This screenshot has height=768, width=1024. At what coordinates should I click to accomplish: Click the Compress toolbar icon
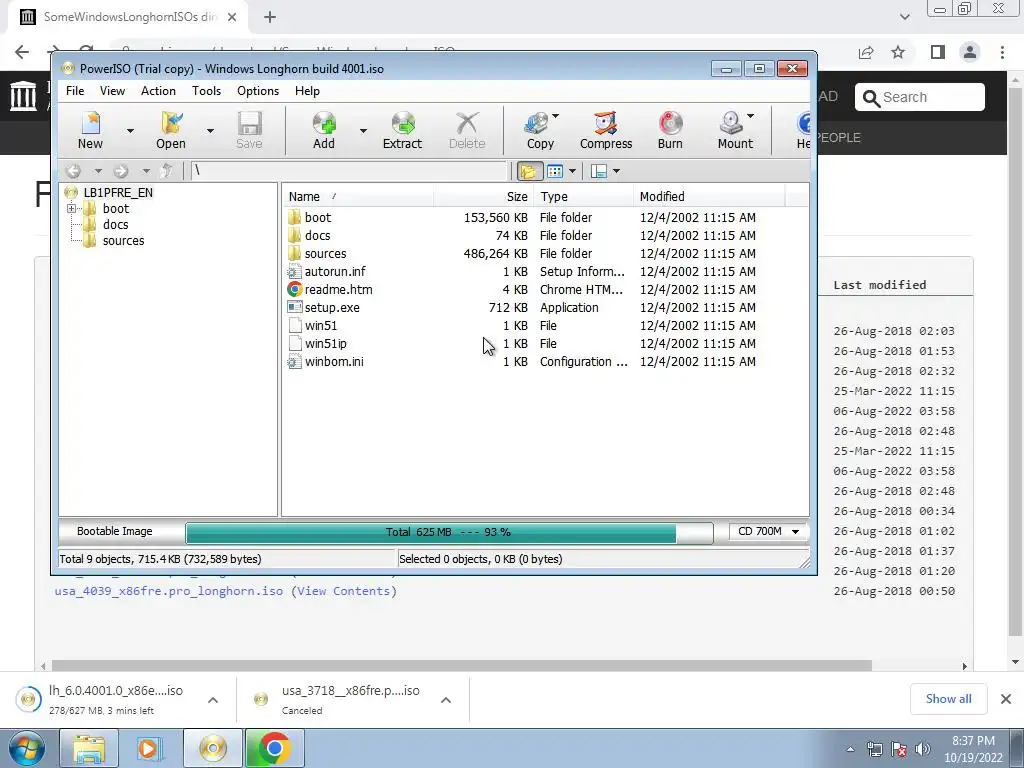(606, 131)
